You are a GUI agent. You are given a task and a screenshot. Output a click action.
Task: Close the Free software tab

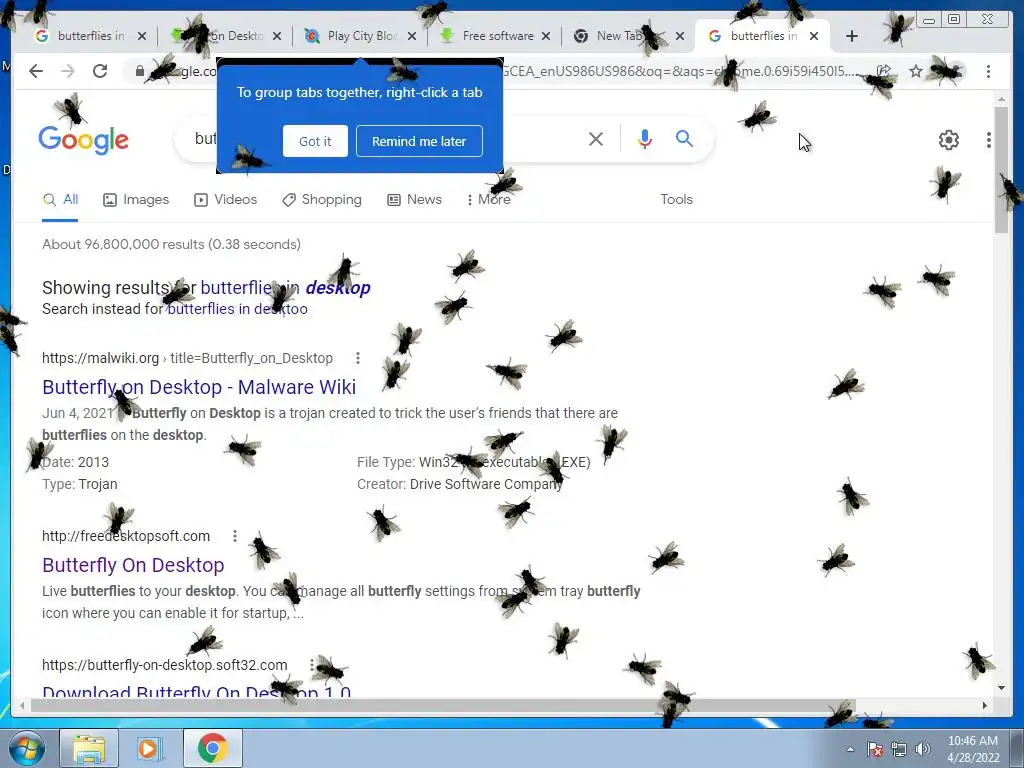pyautogui.click(x=546, y=36)
